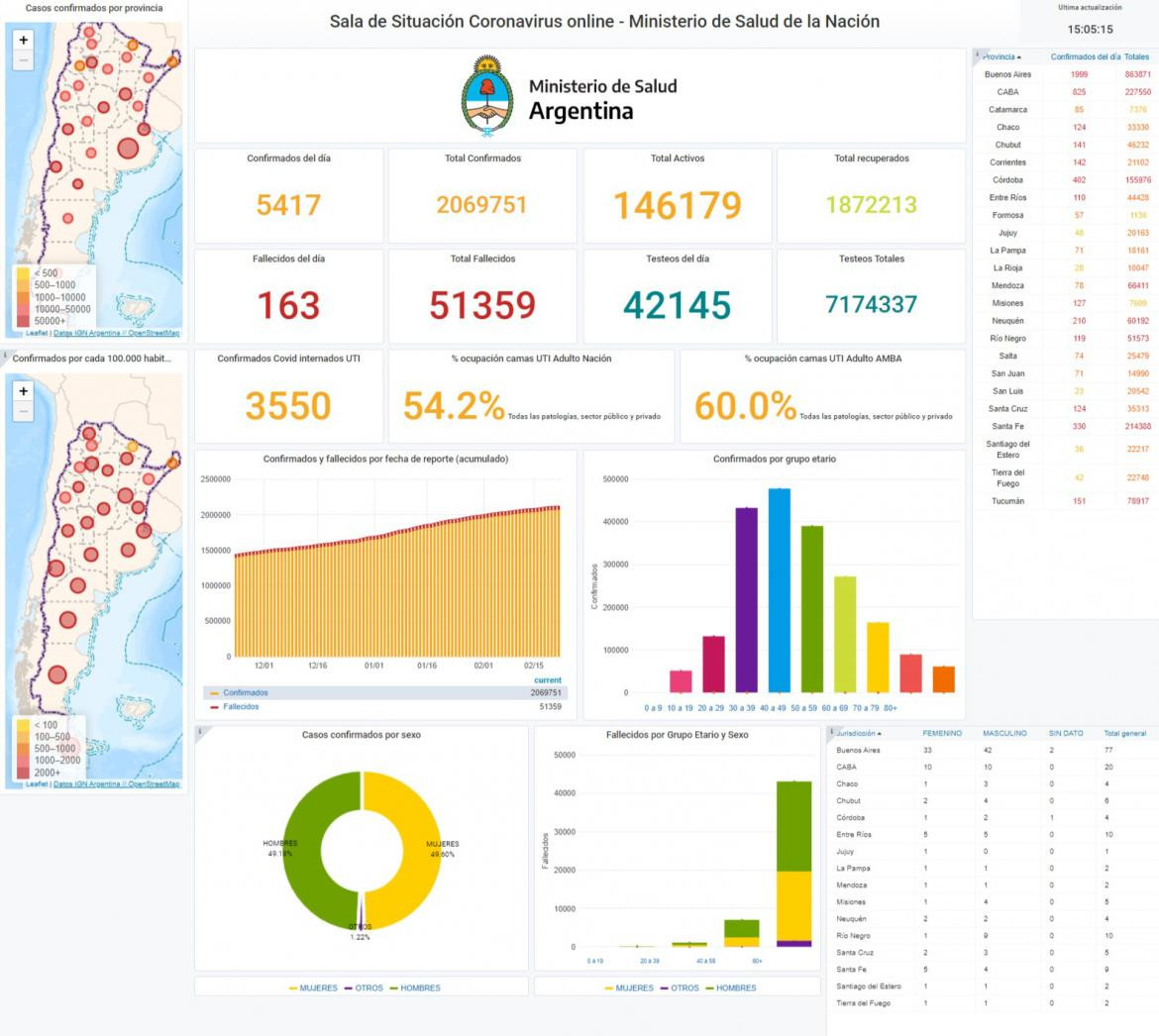This screenshot has height=1036, width=1159.
Task: Open the Confirmados del día panel title menu
Action: point(288,158)
